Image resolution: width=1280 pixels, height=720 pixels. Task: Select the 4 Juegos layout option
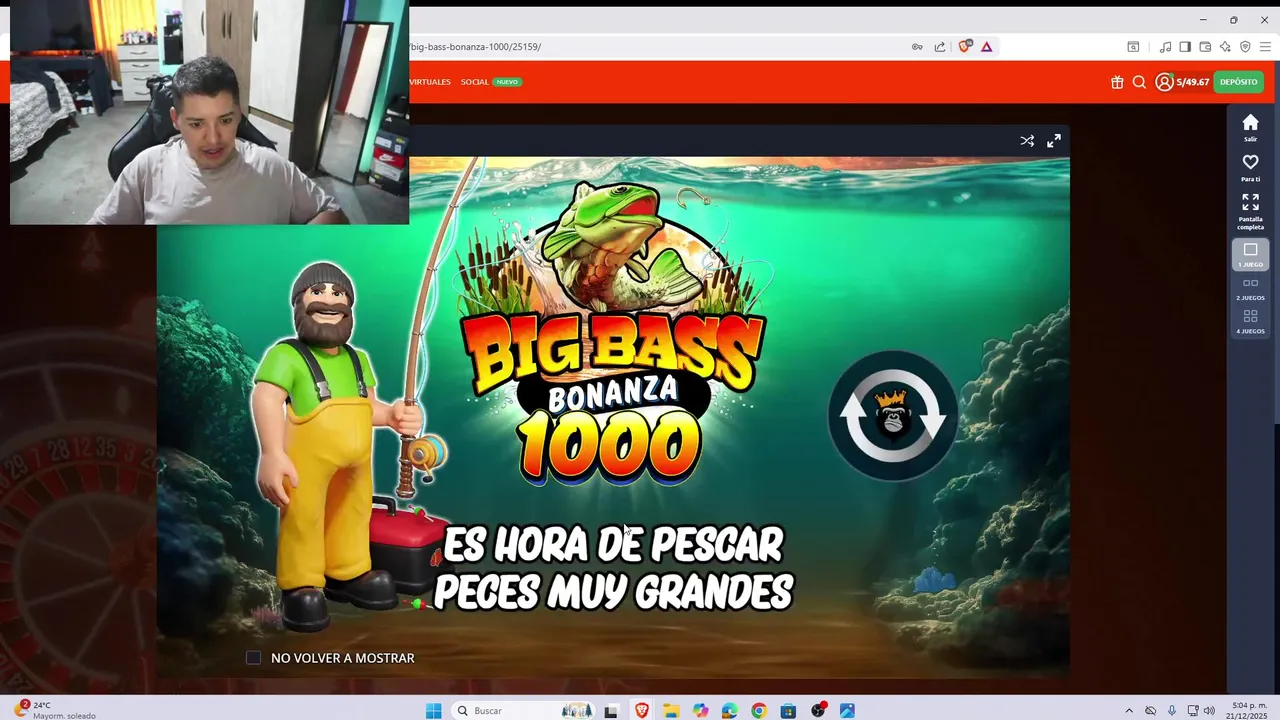(x=1250, y=321)
